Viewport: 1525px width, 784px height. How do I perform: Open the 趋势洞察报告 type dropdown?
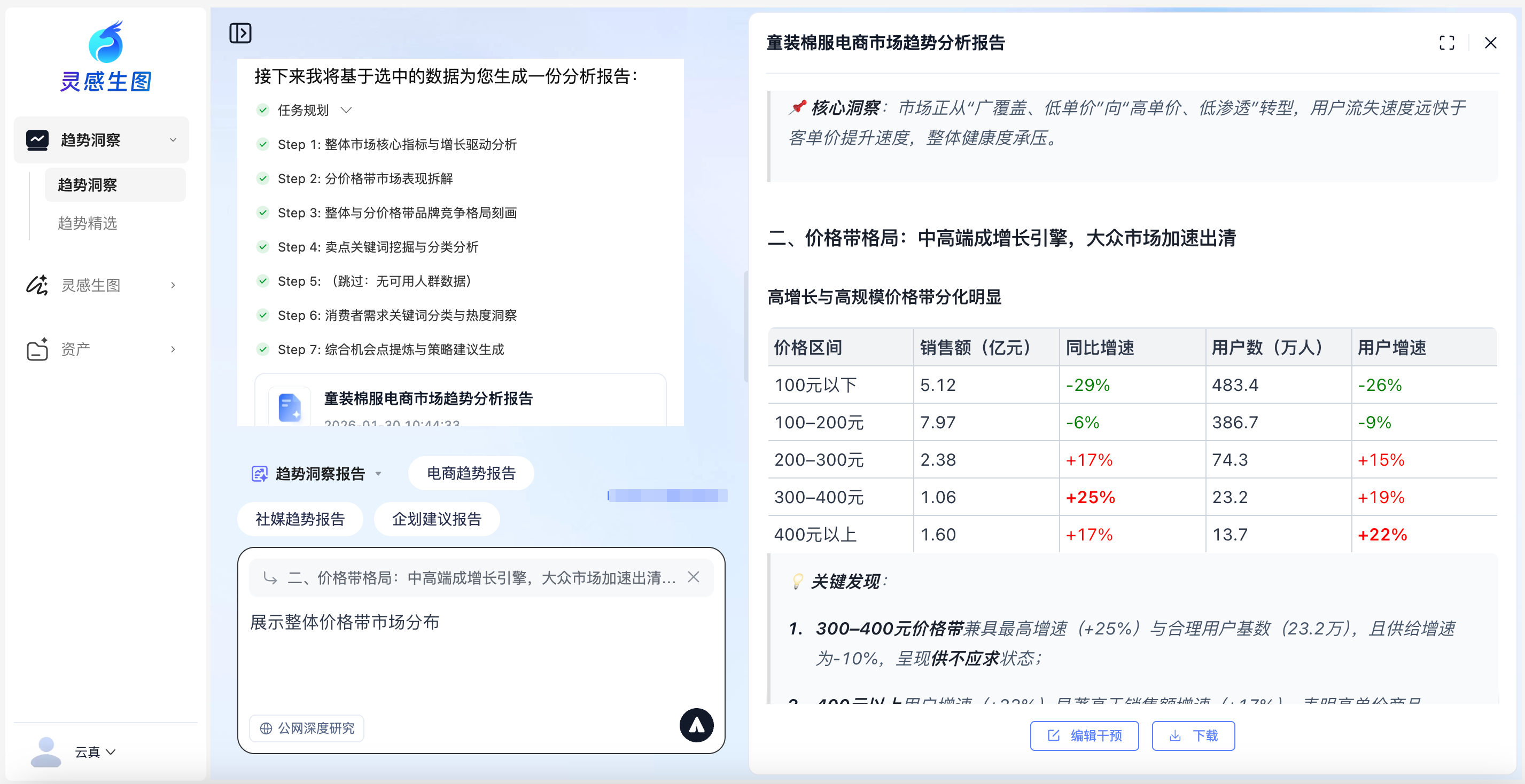378,474
